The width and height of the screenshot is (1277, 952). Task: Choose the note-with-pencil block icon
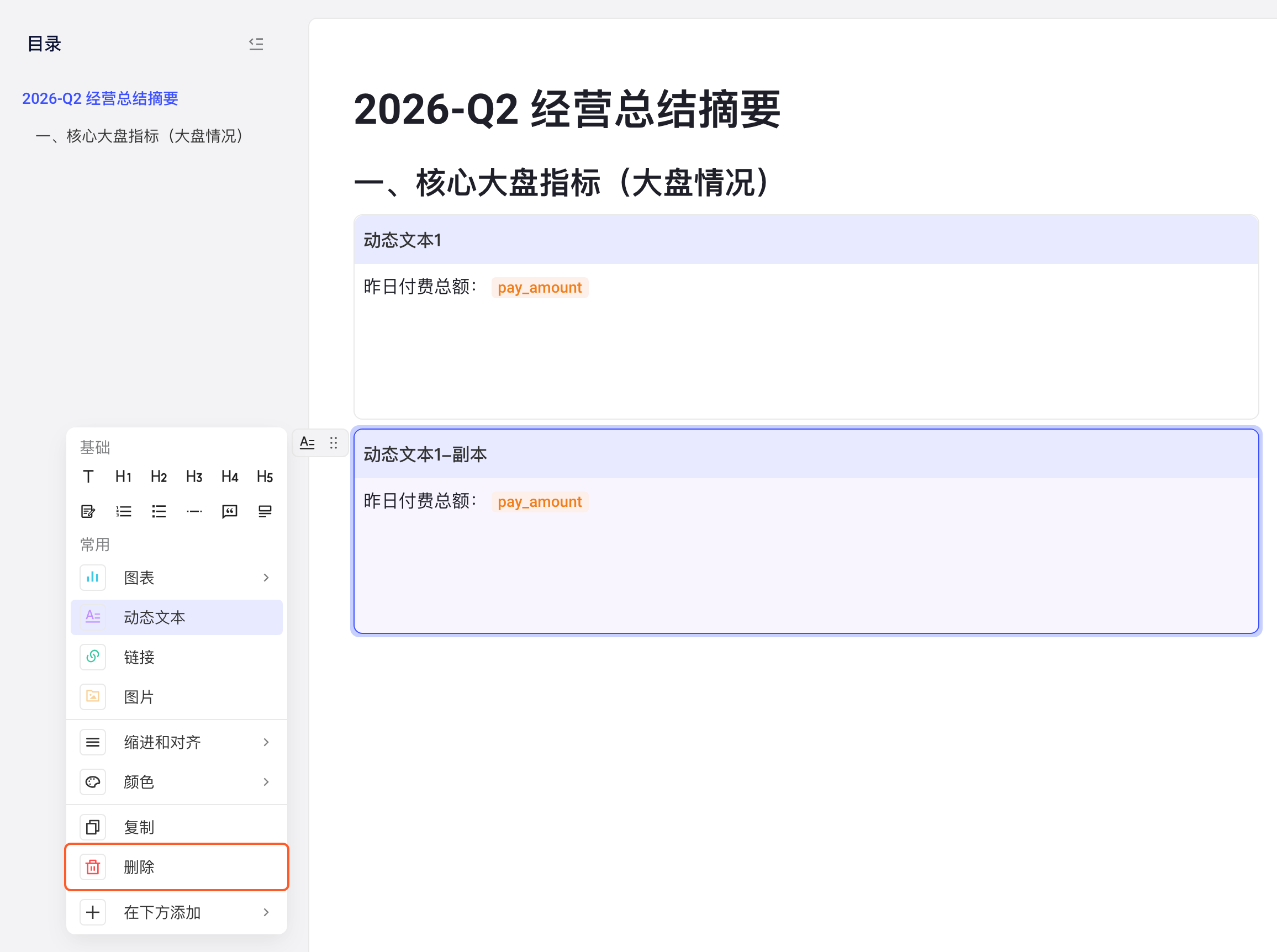tap(88, 511)
